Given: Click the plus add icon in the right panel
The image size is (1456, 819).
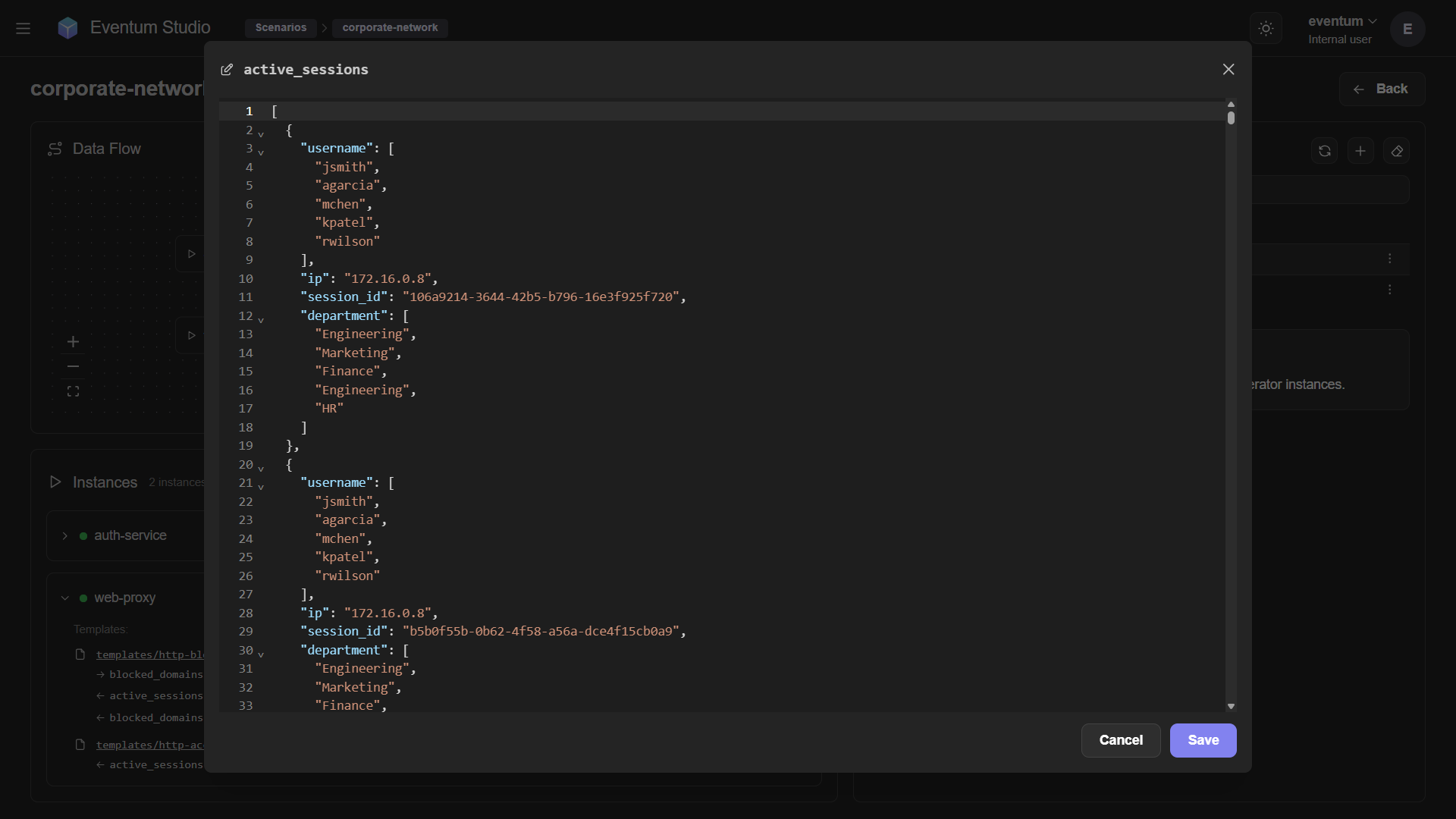Looking at the screenshot, I should pyautogui.click(x=1360, y=151).
